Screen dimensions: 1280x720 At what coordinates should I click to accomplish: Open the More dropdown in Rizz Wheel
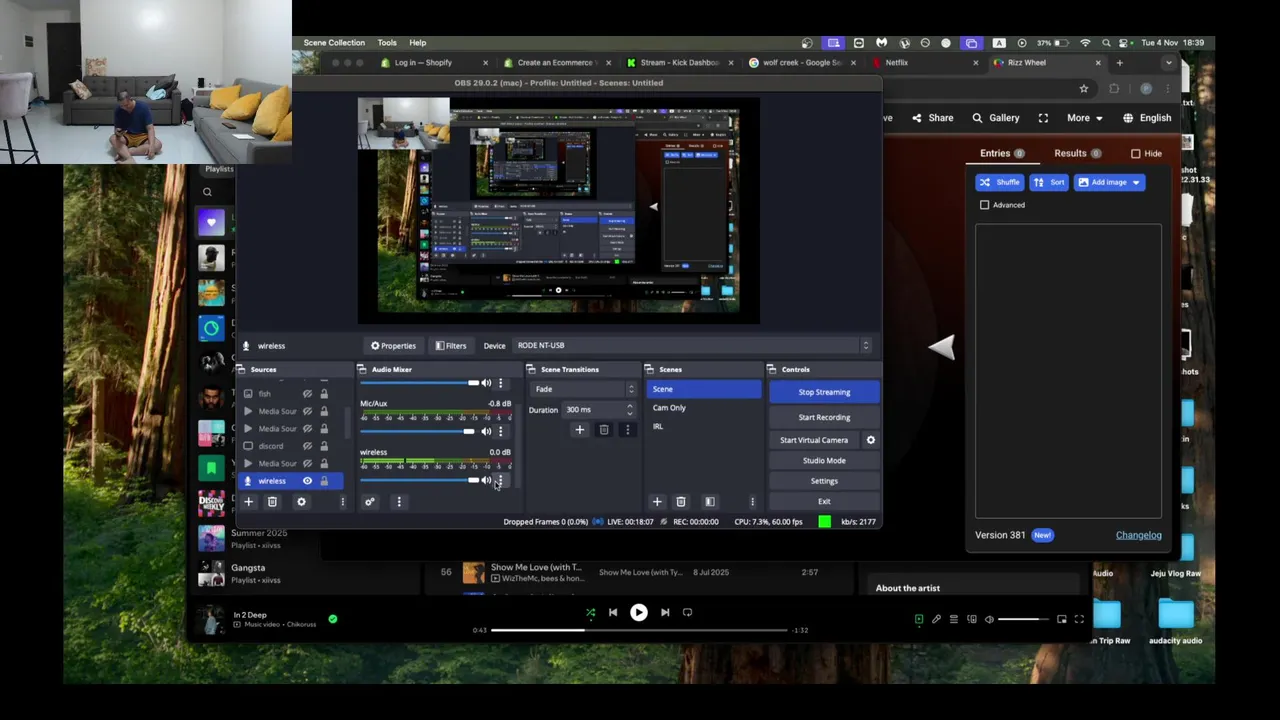click(x=1084, y=118)
